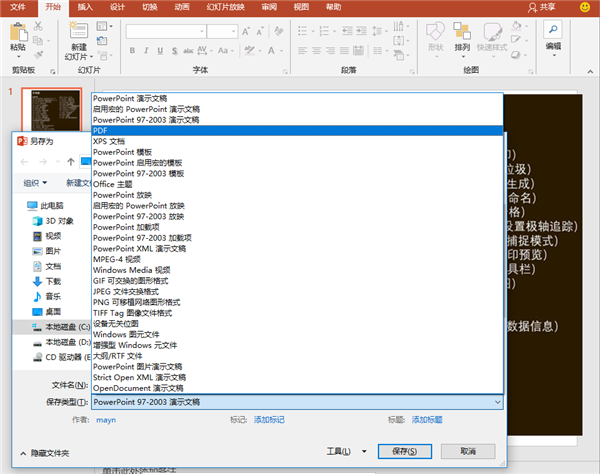Click the Bullets list icon
The width and height of the screenshot is (600, 474).
[303, 31]
